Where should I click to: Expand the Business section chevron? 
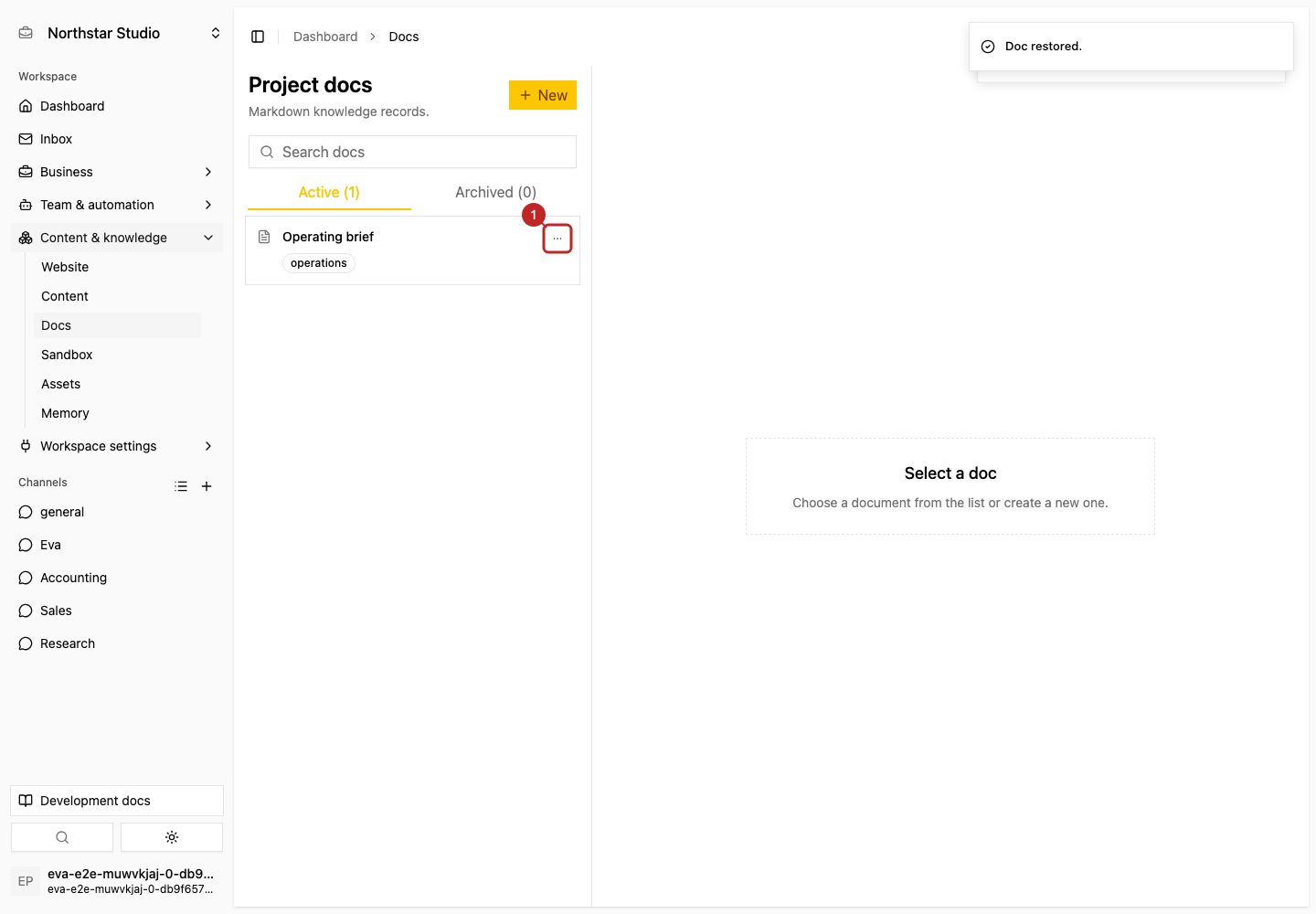[208, 172]
